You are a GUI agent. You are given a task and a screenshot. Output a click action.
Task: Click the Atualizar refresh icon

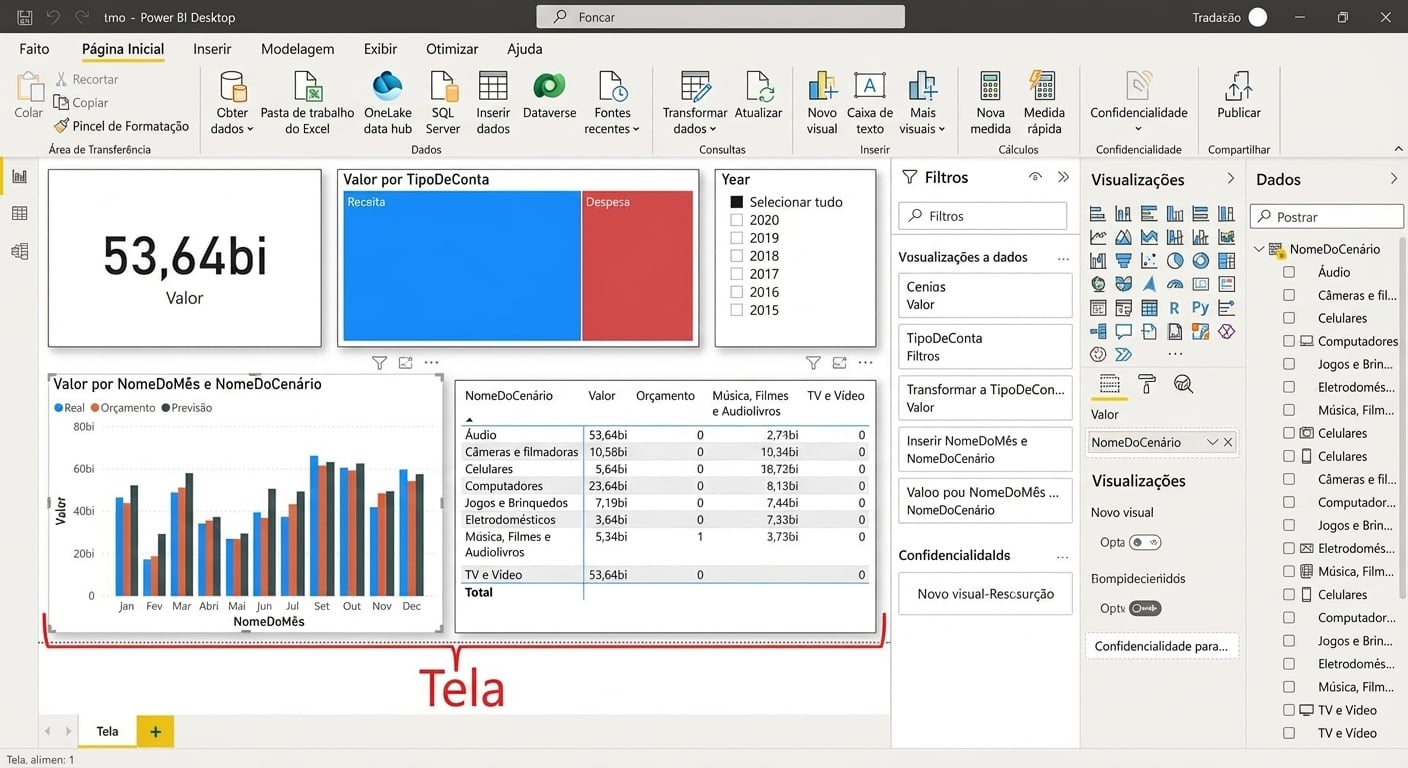click(758, 87)
